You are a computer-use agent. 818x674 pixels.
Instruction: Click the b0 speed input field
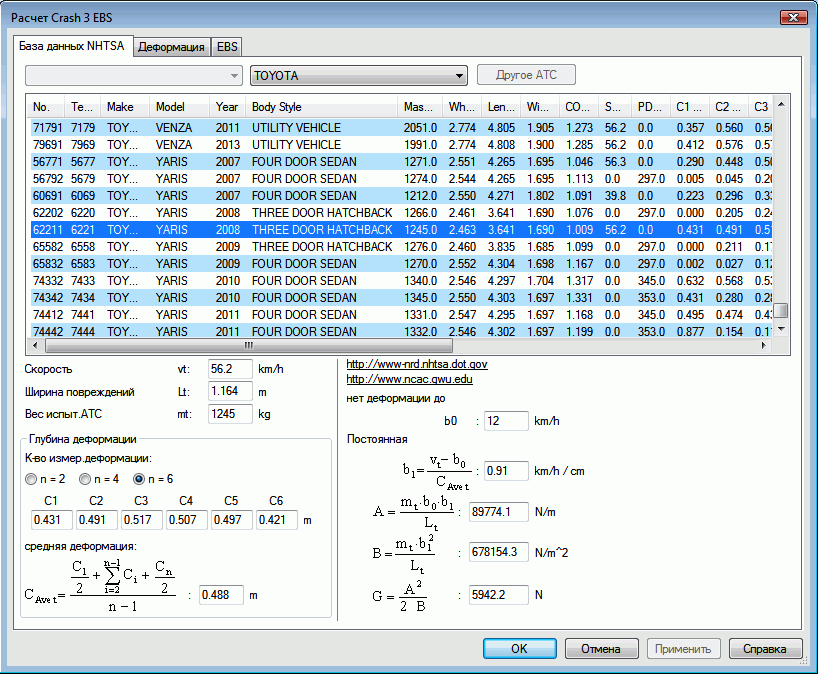tap(505, 422)
